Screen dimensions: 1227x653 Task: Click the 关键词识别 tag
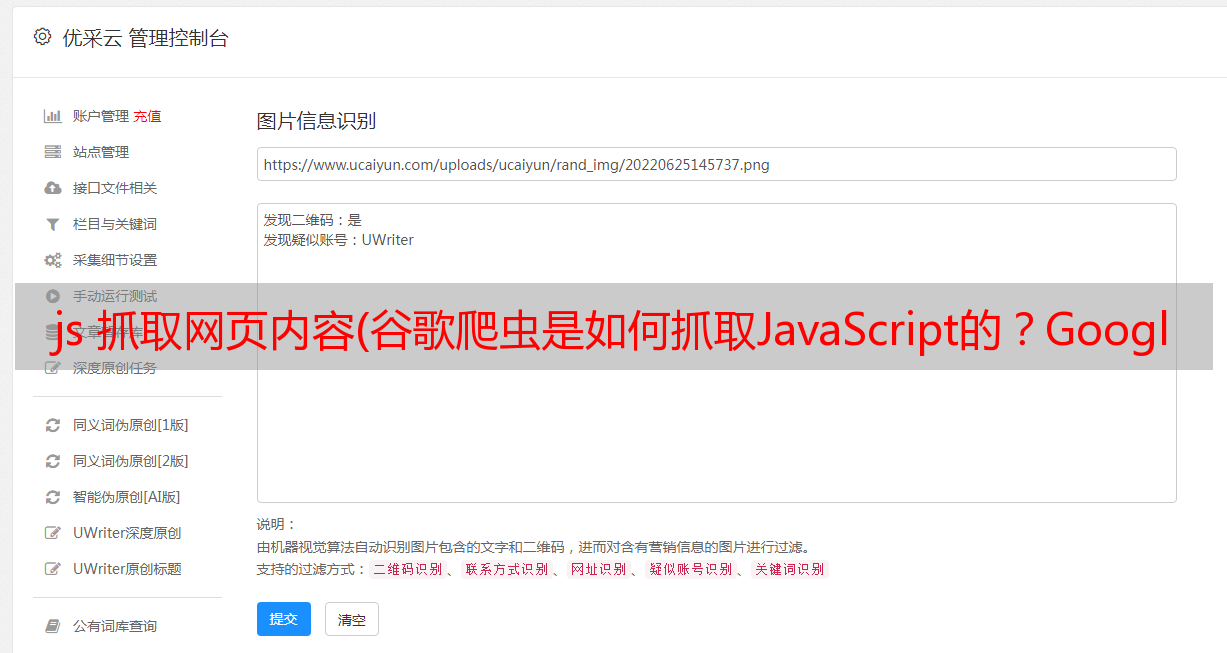pos(790,569)
